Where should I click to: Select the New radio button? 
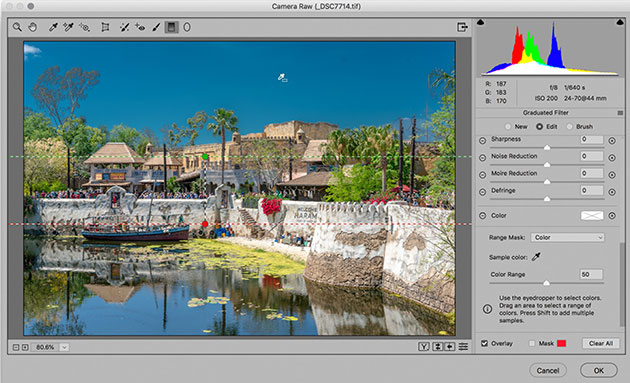[508, 127]
